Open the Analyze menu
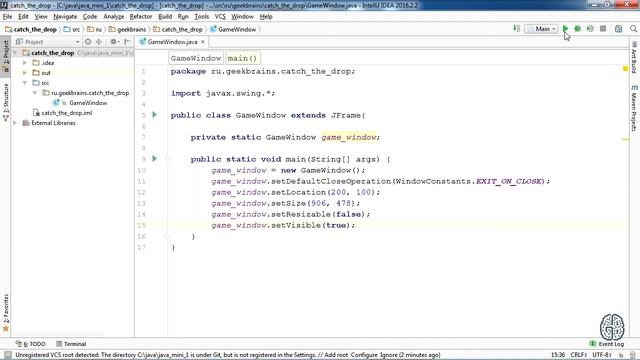 pyautogui.click(x=113, y=17)
